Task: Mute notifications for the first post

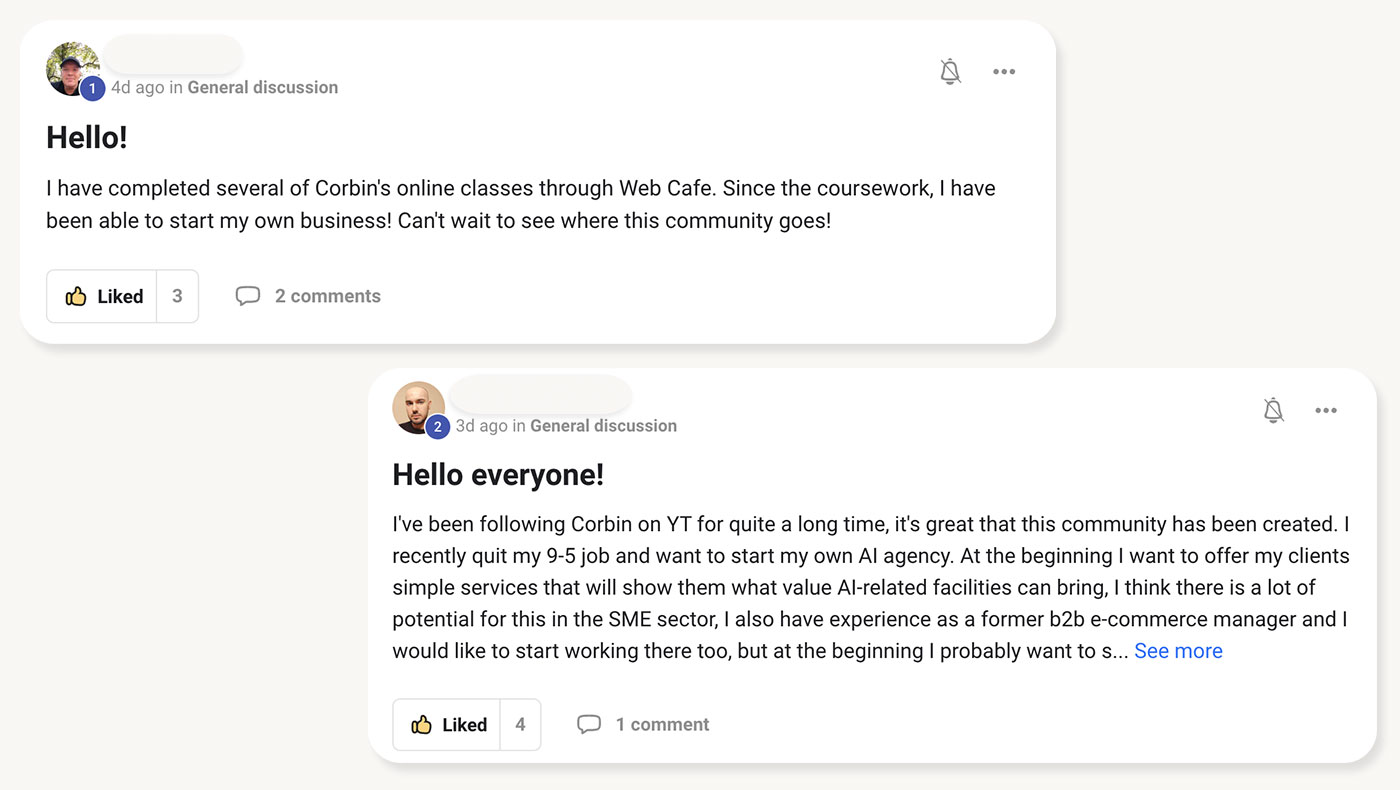Action: click(950, 71)
